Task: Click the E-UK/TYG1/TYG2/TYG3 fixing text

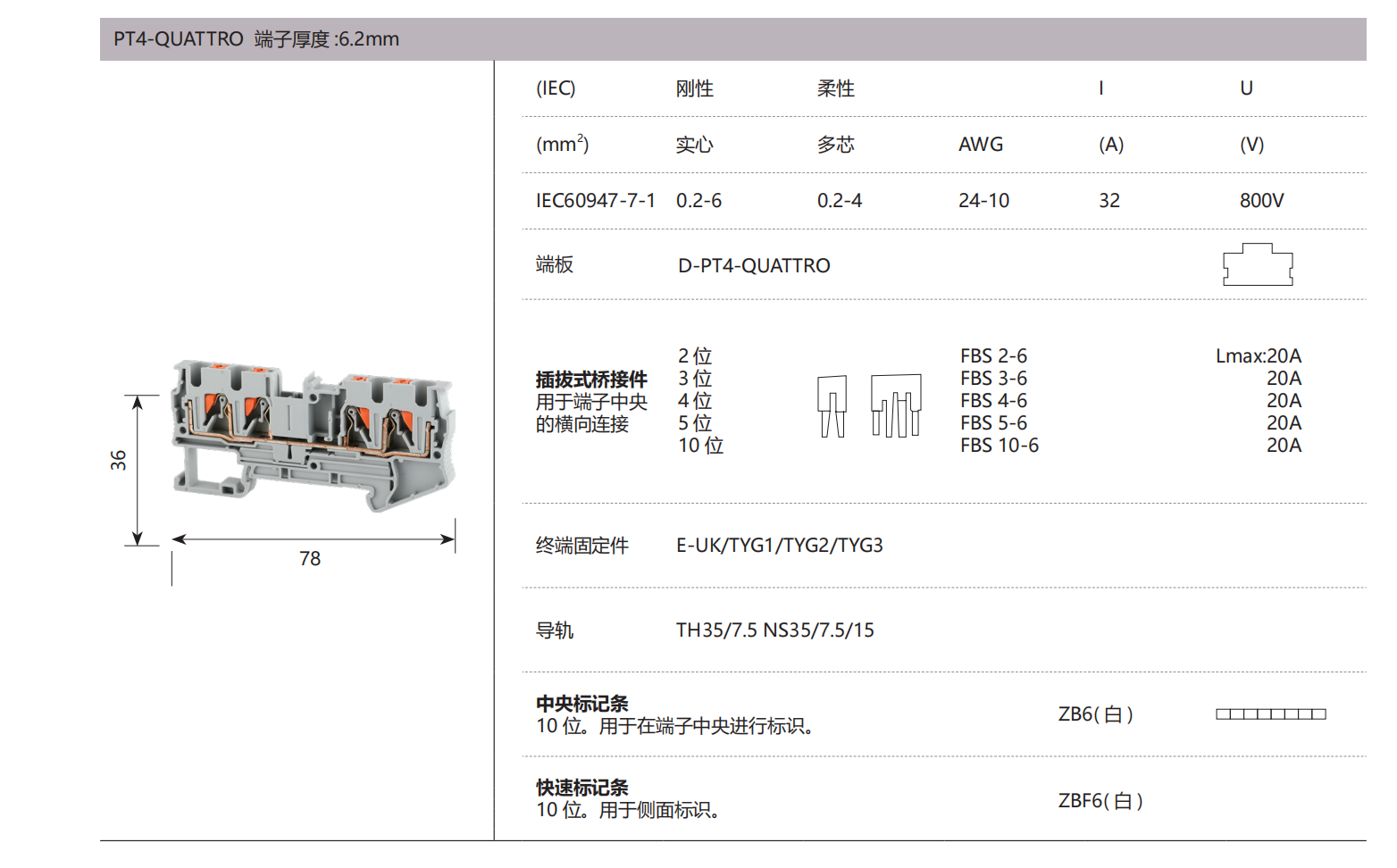Action: point(779,544)
